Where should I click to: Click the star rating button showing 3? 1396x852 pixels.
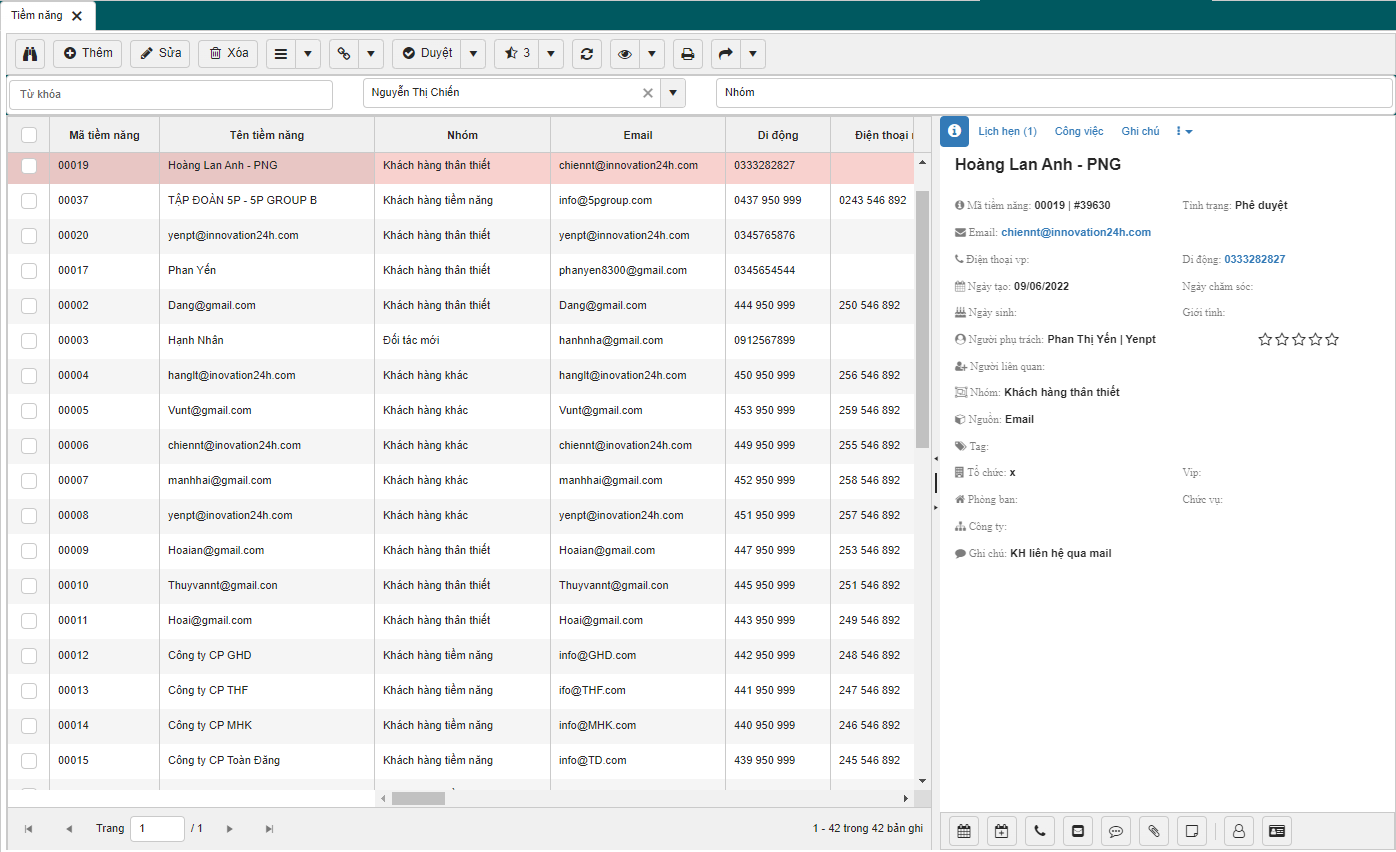517,54
